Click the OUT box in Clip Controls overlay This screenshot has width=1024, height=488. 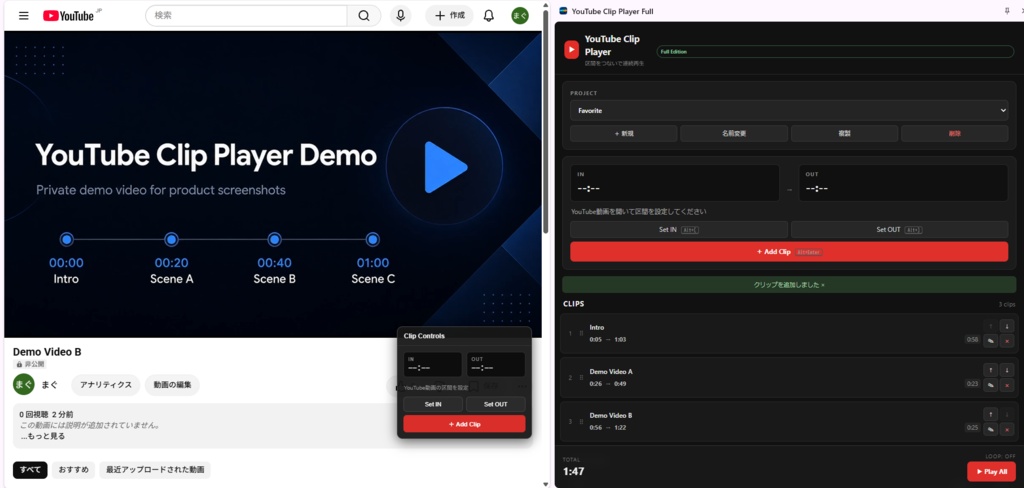point(496,365)
